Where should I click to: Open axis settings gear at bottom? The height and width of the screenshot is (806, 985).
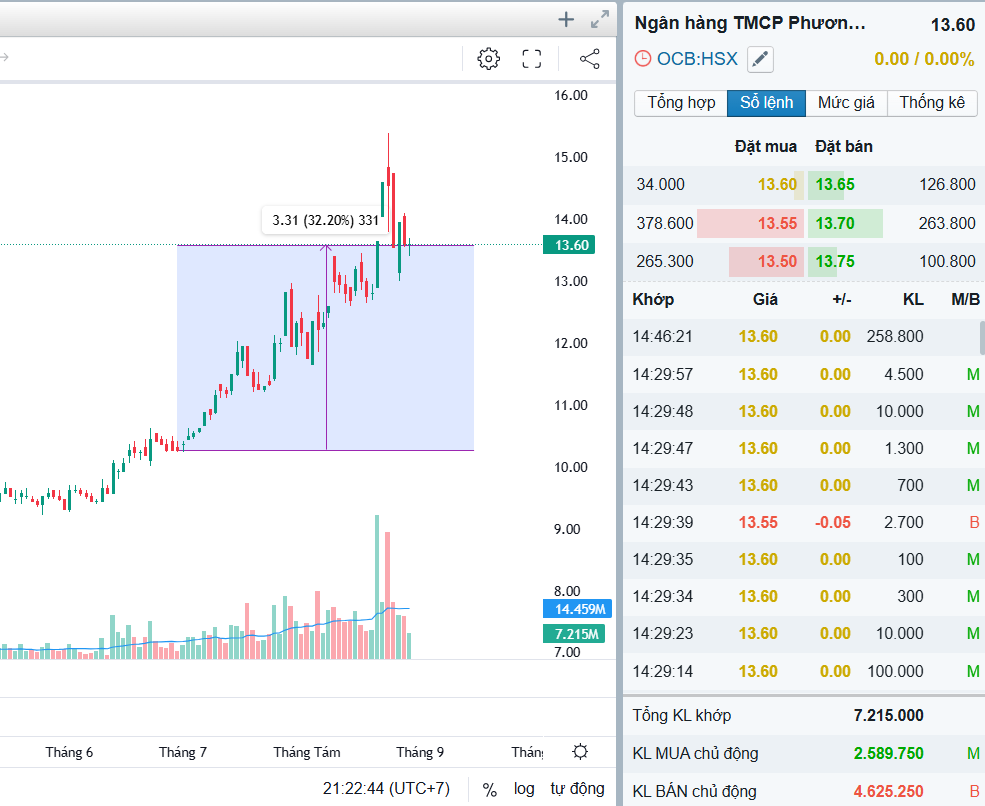point(580,752)
